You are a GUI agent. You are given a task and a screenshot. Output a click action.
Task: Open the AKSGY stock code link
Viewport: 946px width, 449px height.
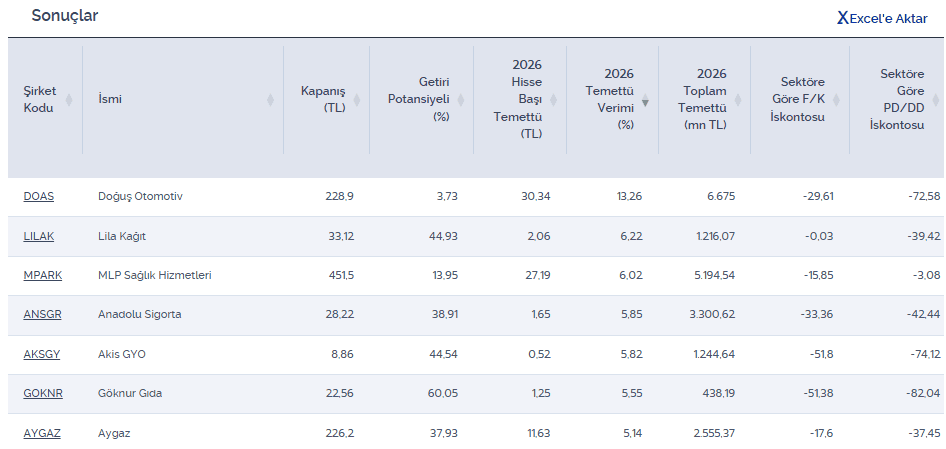(41, 354)
